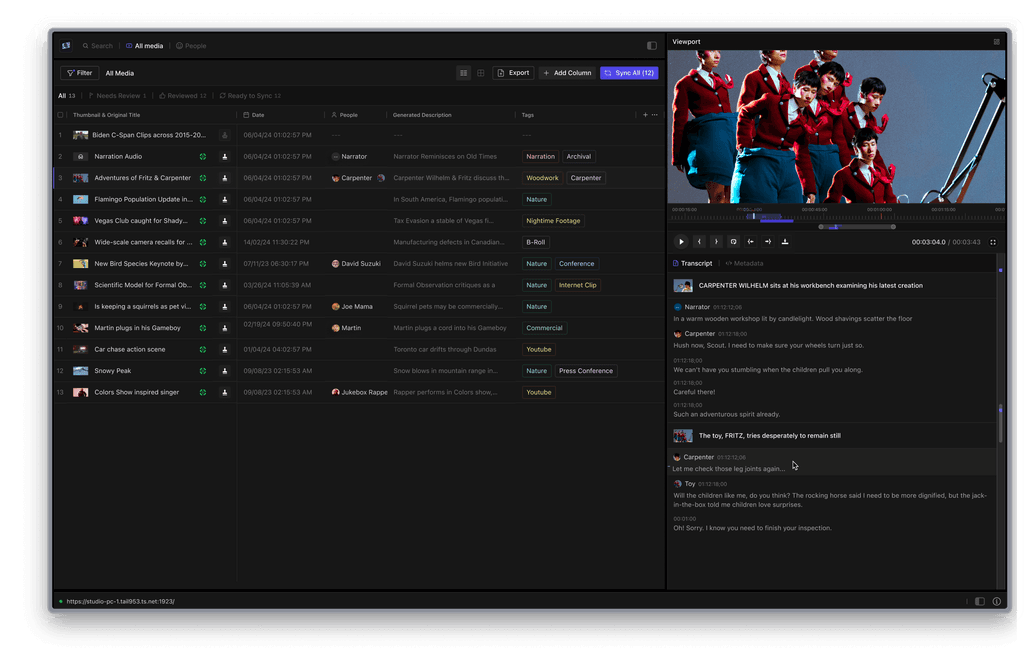Click the frame download icon in playback bar
The width and height of the screenshot is (1024, 649).
coord(786,241)
